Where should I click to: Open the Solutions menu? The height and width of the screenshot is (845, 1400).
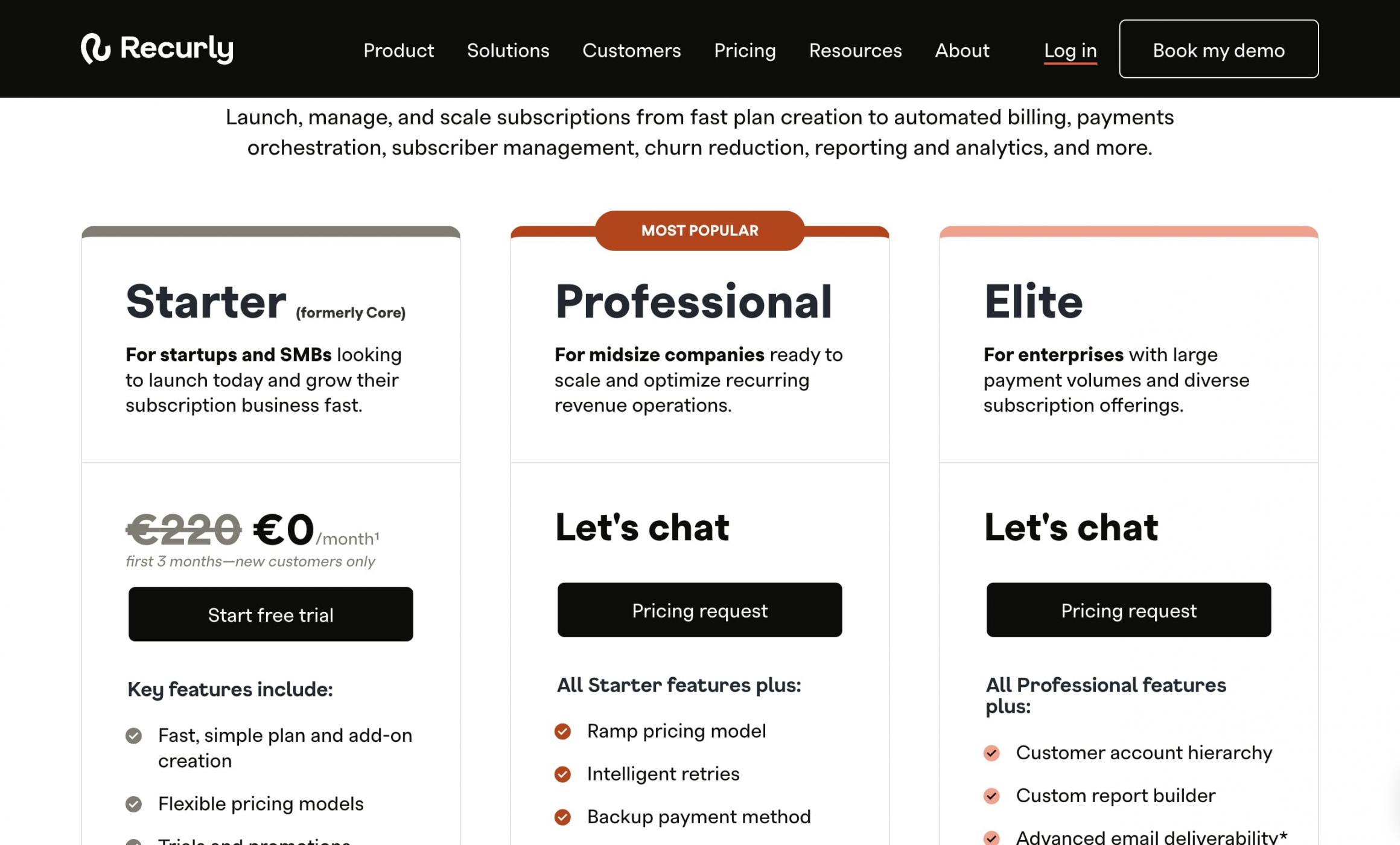pyautogui.click(x=508, y=50)
